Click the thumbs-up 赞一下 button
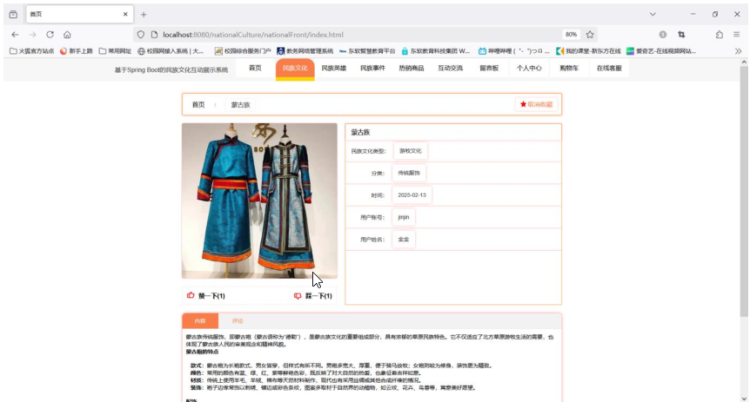The width and height of the screenshot is (750, 415). coord(206,296)
